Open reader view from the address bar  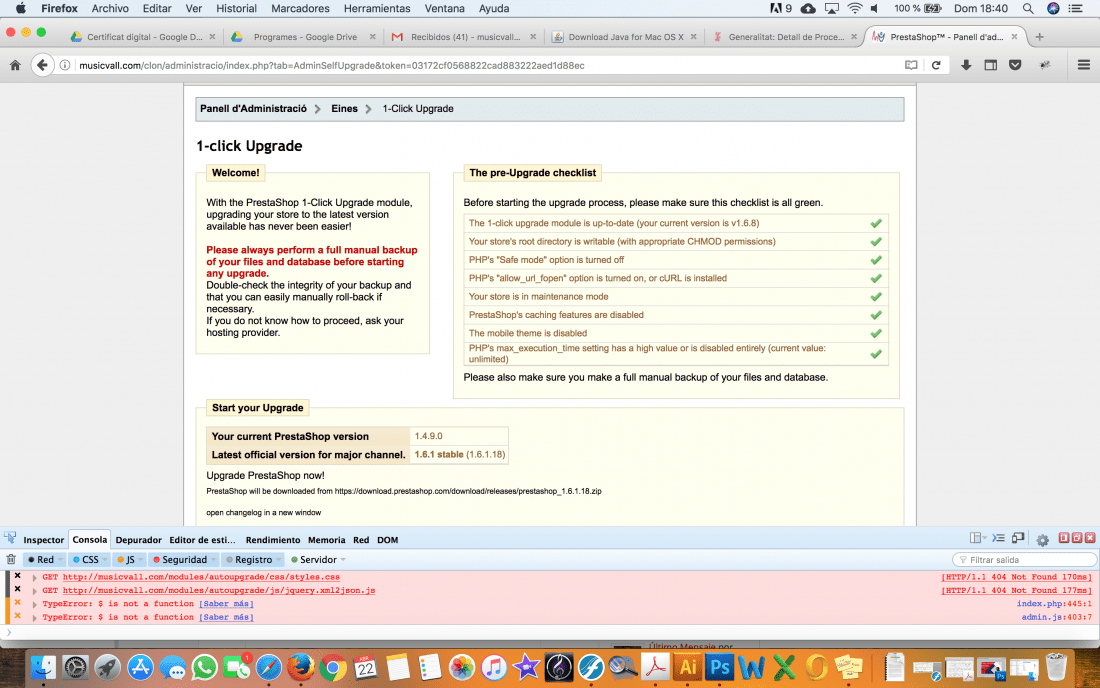pos(911,65)
